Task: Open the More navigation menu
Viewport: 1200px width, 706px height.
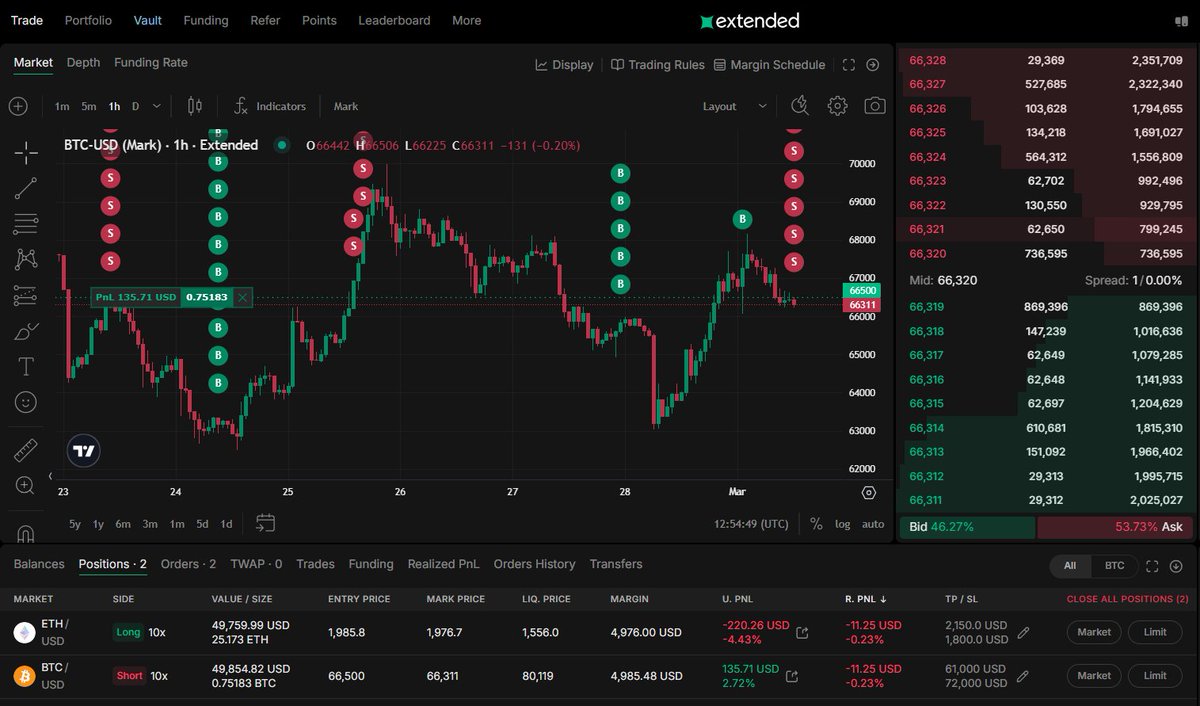Action: (x=466, y=20)
